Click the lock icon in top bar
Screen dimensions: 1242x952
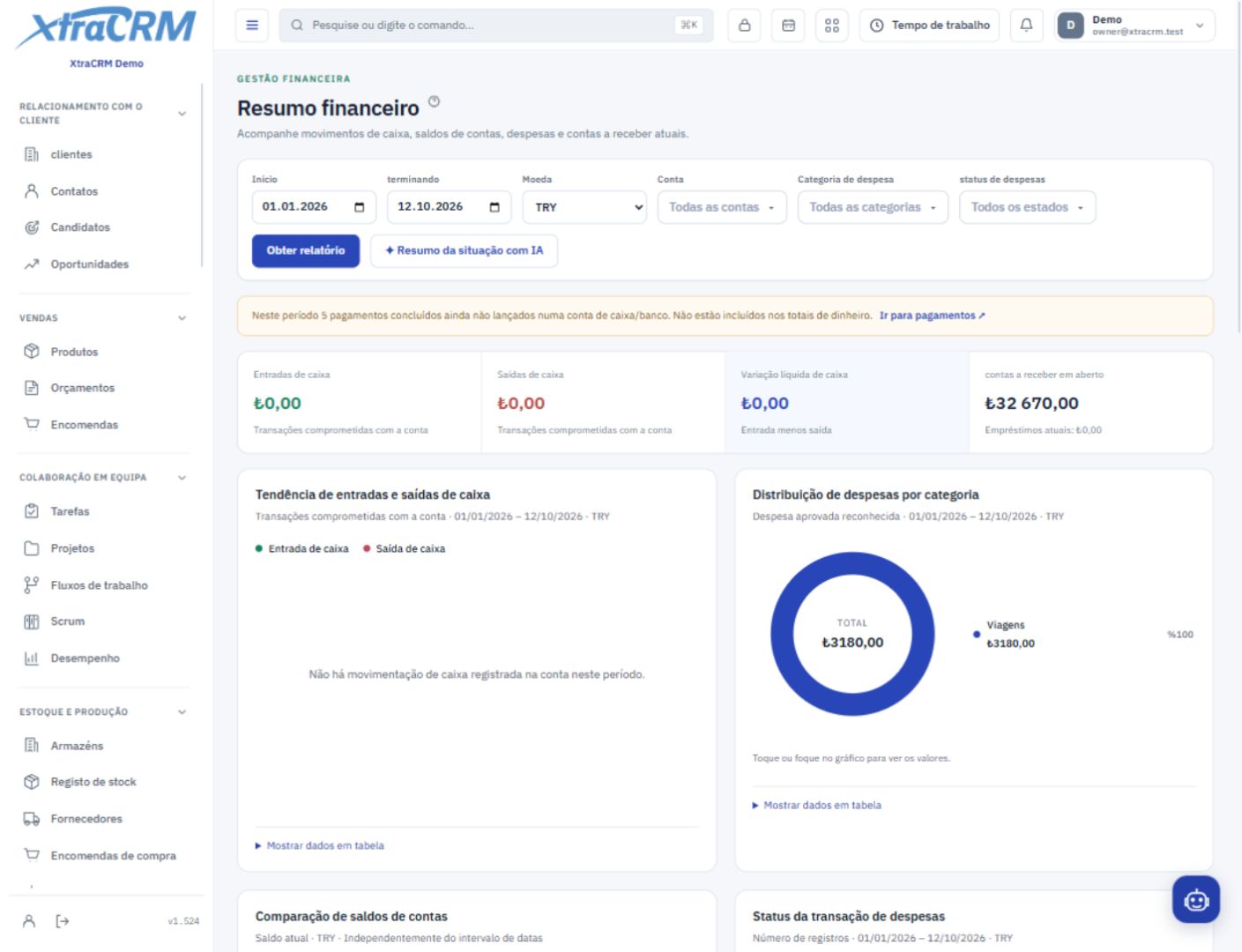tap(745, 26)
